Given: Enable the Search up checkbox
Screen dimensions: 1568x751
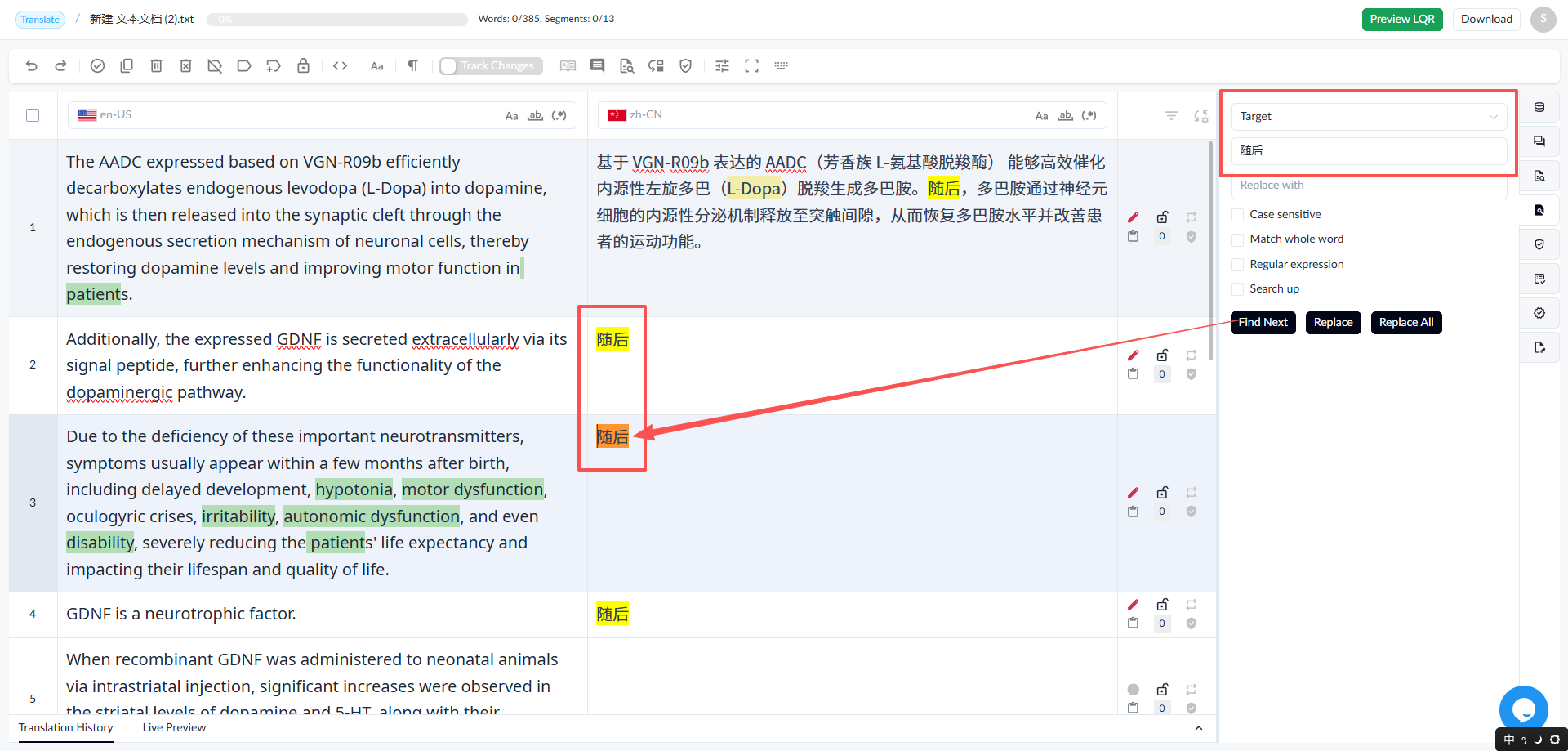Looking at the screenshot, I should pos(1237,289).
